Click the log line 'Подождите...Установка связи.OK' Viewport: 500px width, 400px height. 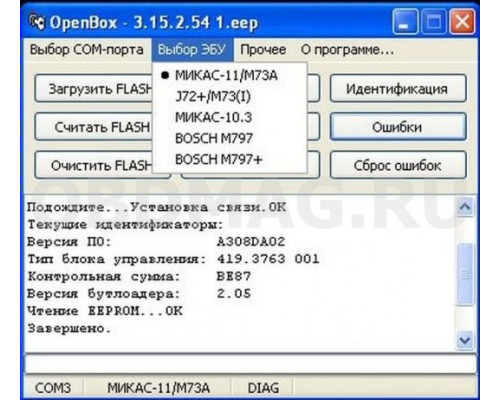[156, 207]
